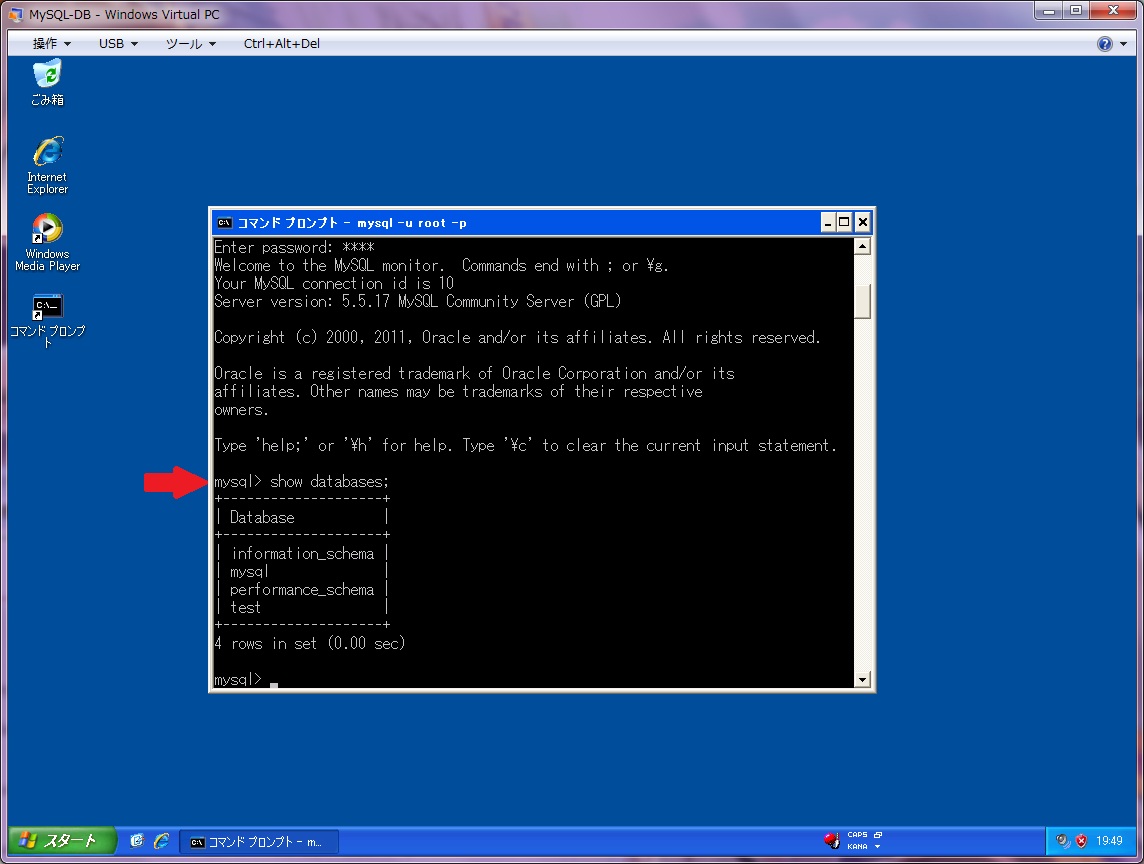Image resolution: width=1144 pixels, height=864 pixels.
Task: Click the volume speaker tray icon
Action: click(x=1063, y=841)
